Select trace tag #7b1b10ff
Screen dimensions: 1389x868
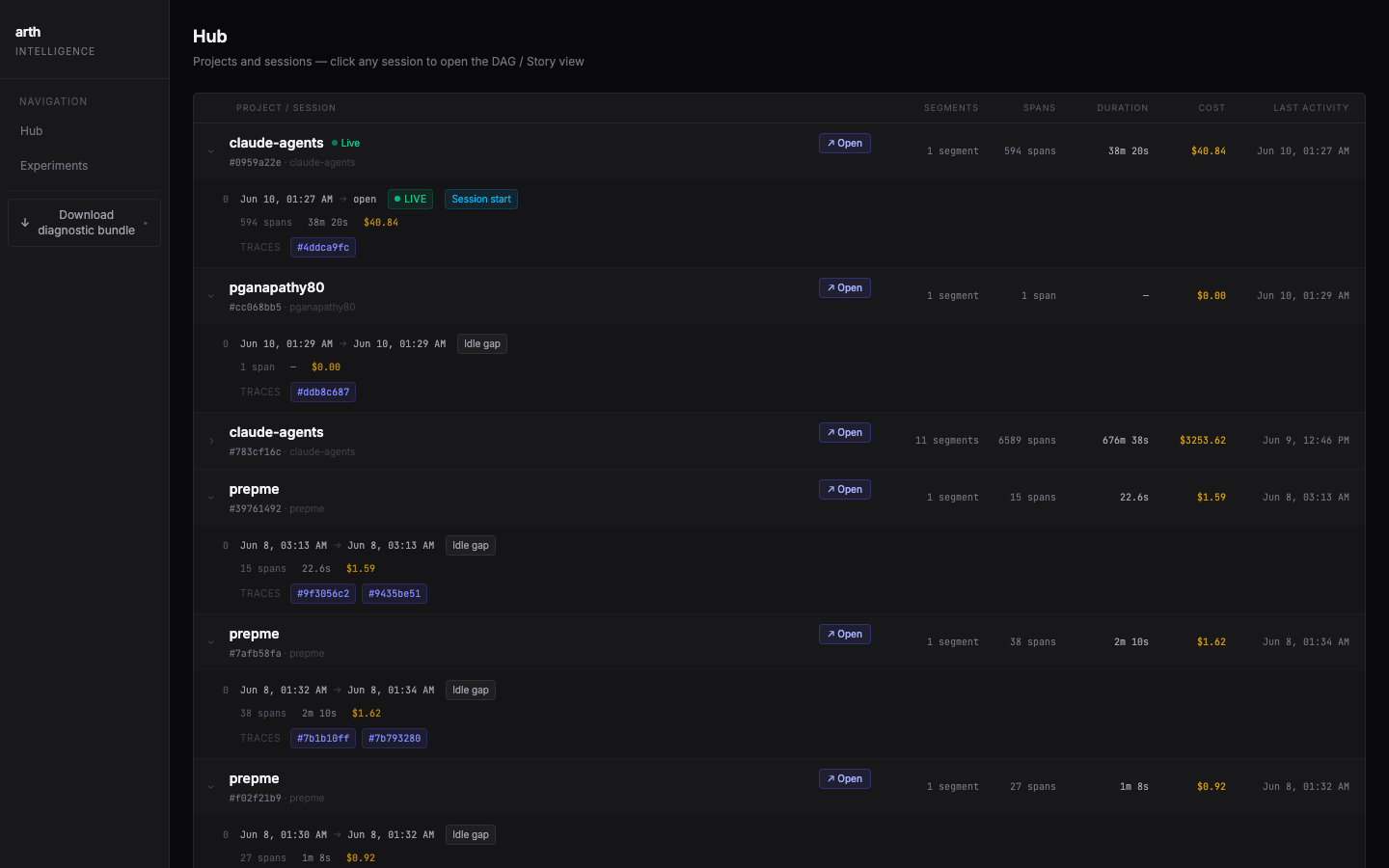coord(323,739)
